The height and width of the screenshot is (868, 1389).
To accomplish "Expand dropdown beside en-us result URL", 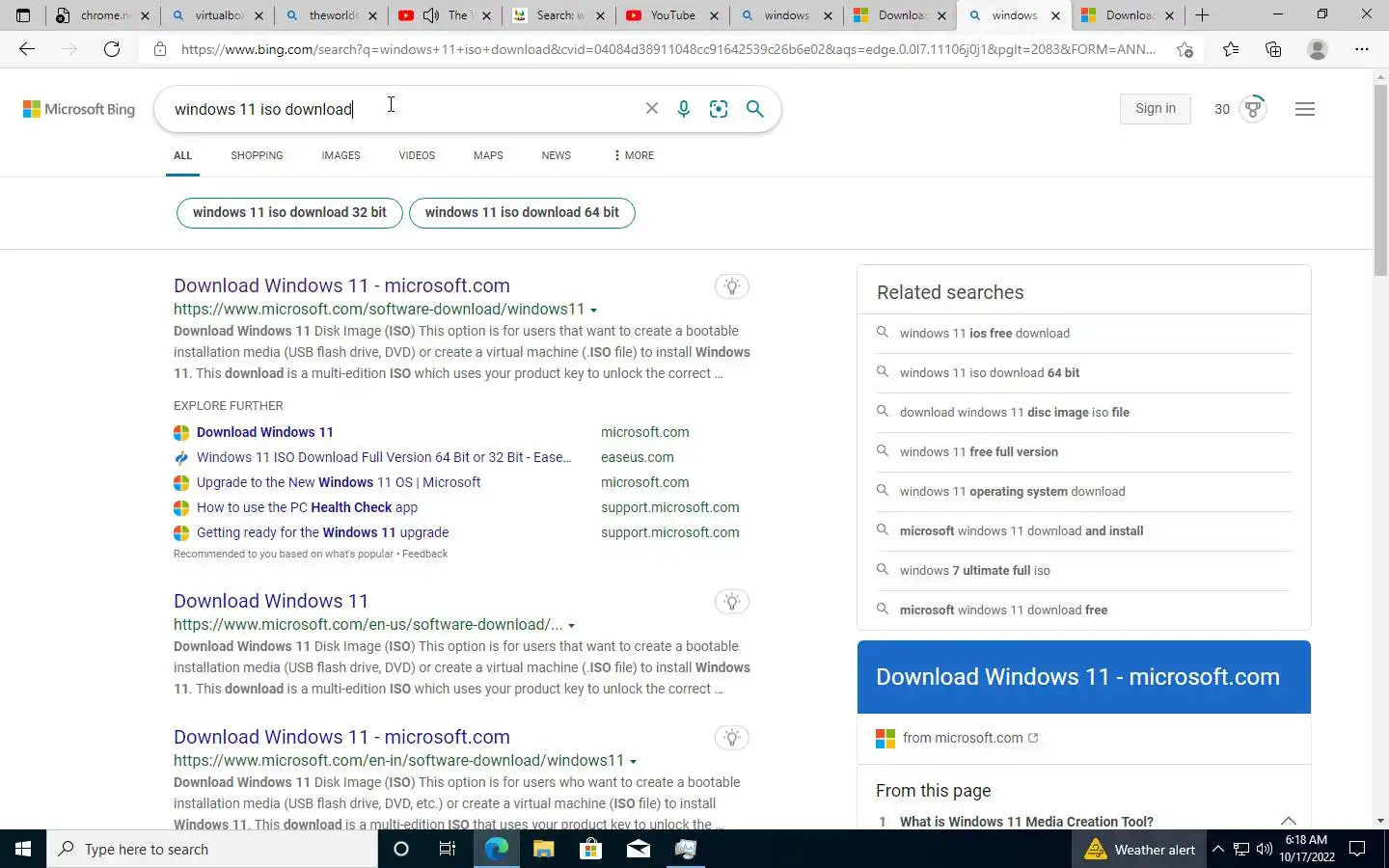I will point(571,626).
